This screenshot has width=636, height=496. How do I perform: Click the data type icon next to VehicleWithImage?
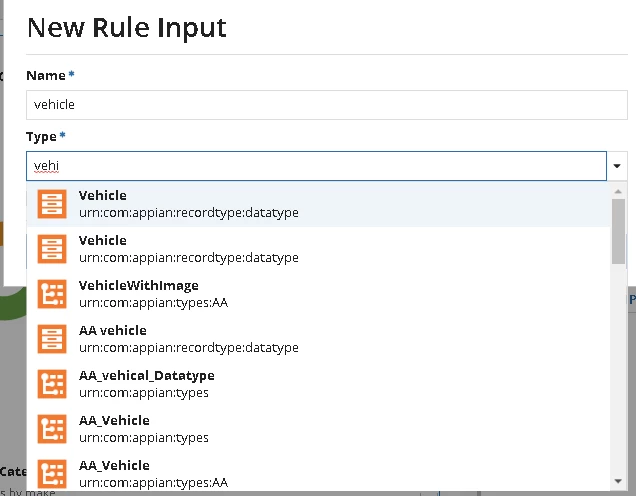52,294
